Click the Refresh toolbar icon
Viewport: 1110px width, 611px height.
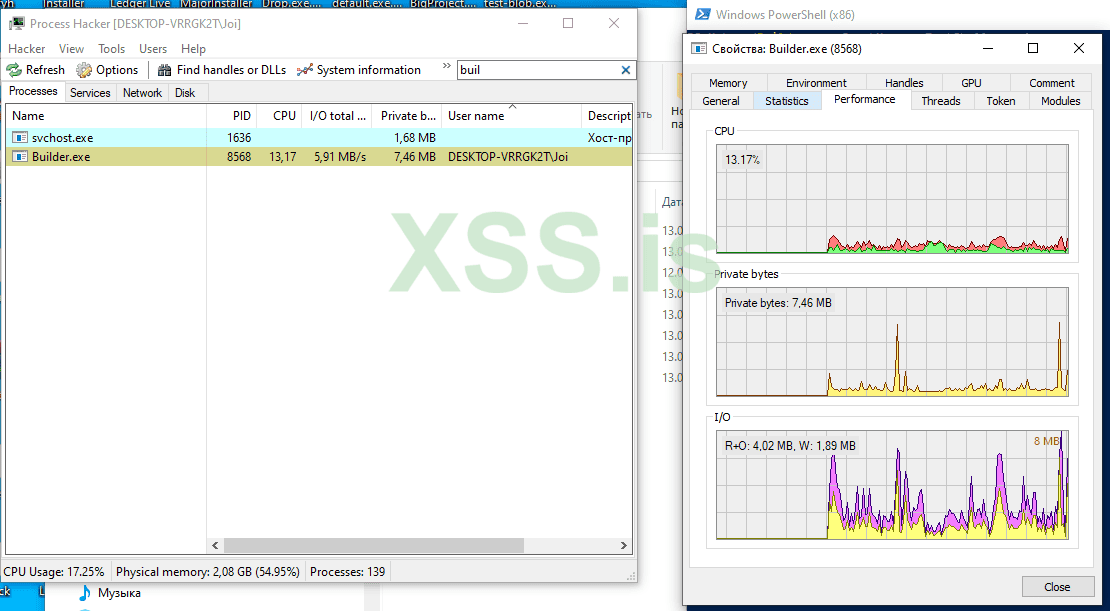[14, 70]
